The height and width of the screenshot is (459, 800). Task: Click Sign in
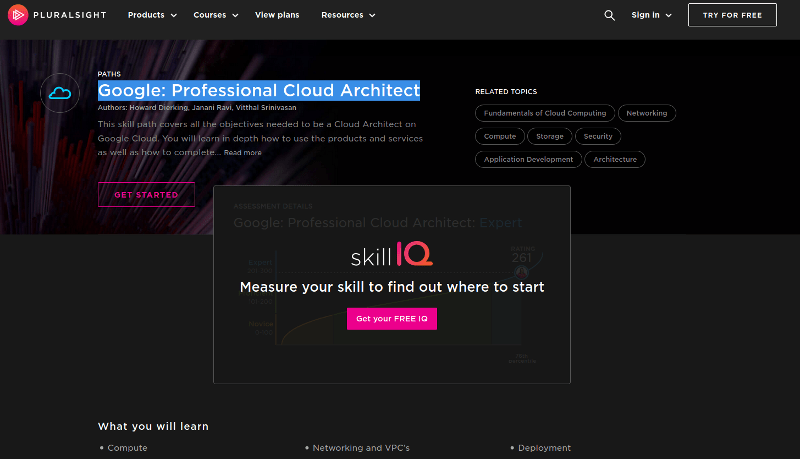click(x=645, y=15)
